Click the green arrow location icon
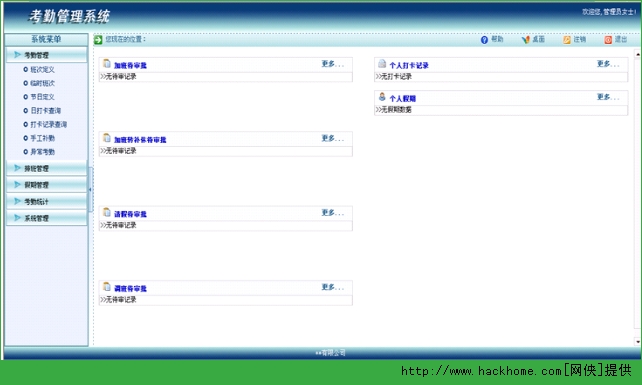 [x=98, y=40]
